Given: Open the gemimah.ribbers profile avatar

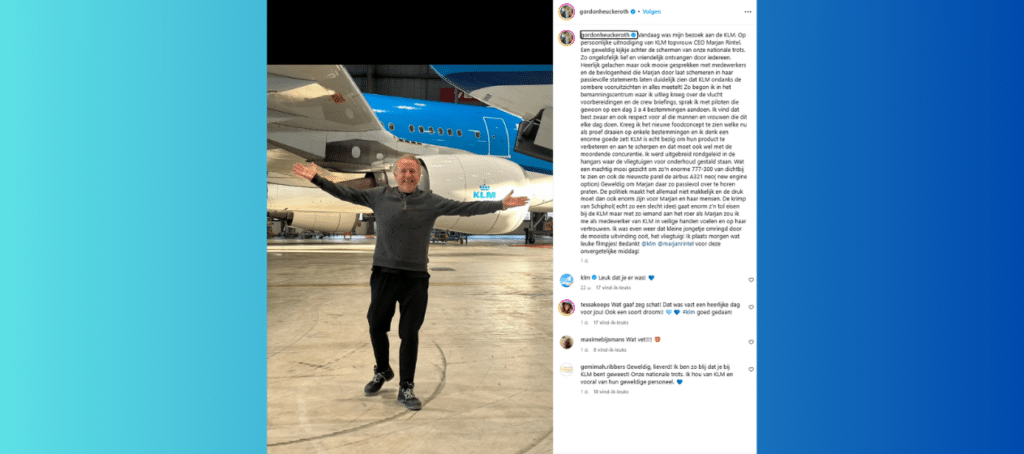Looking at the screenshot, I should point(566,369).
